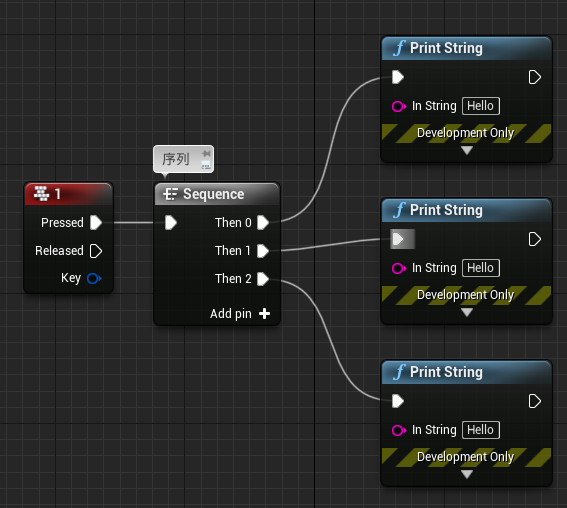This screenshot has height=508, width=567.
Task: Click In String field of top Print String
Action: [x=481, y=106]
